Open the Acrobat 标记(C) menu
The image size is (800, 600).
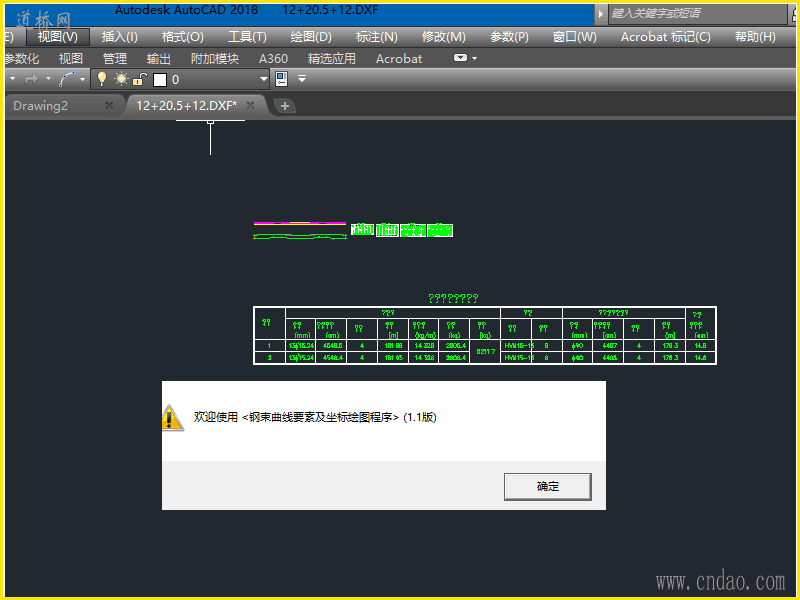tap(665, 37)
